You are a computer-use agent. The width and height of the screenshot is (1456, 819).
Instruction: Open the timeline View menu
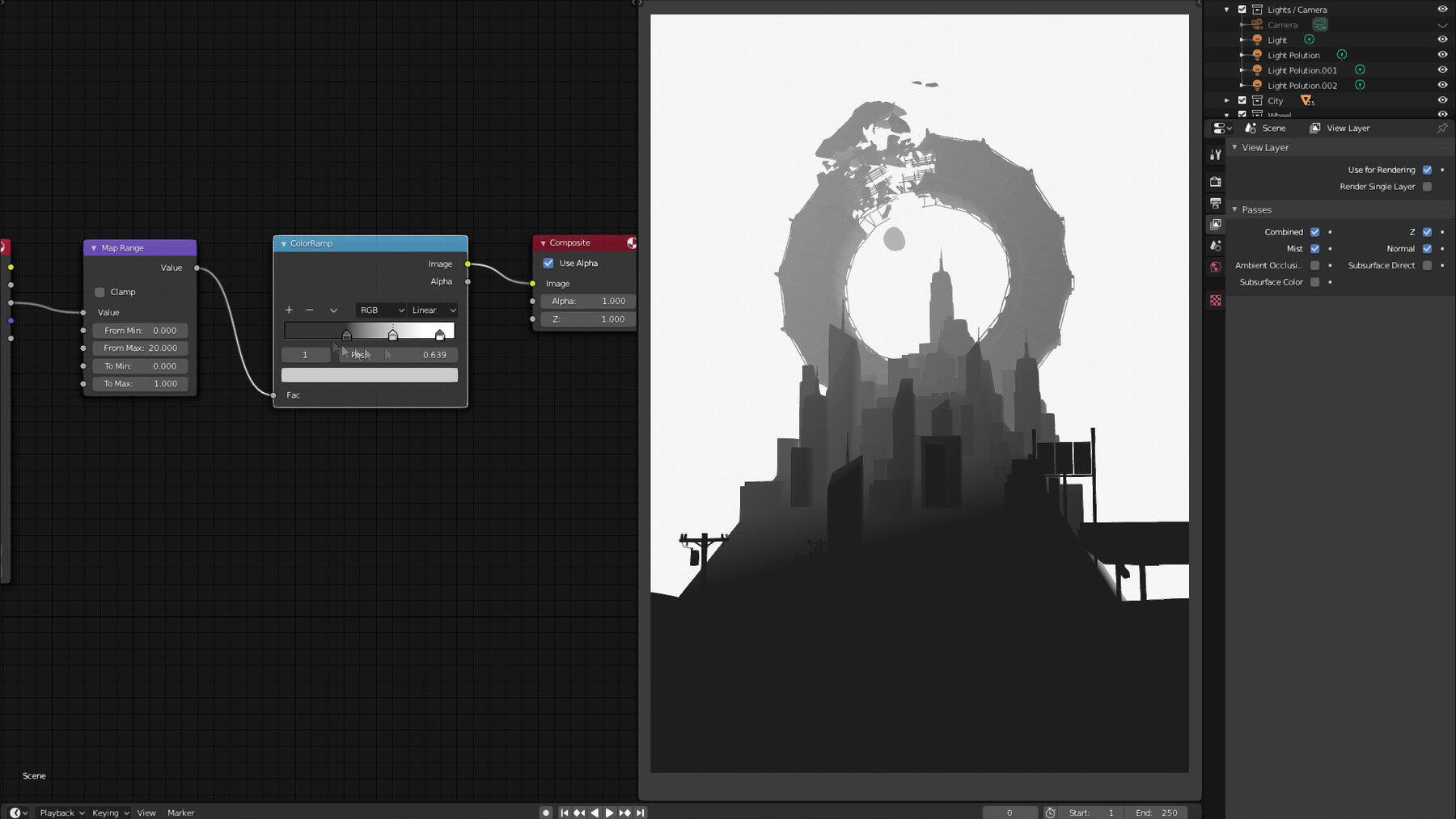pos(146,813)
